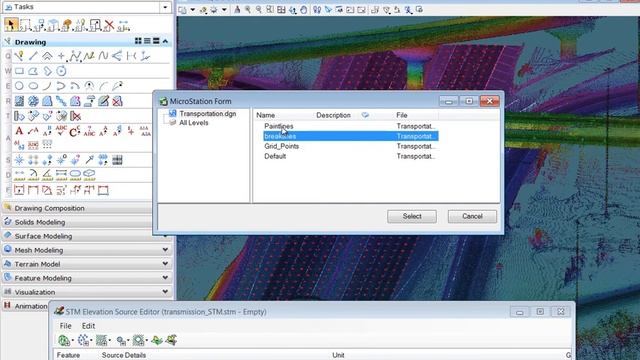The image size is (640, 360).
Task: Select the Place Circle tool
Action: click(19, 86)
